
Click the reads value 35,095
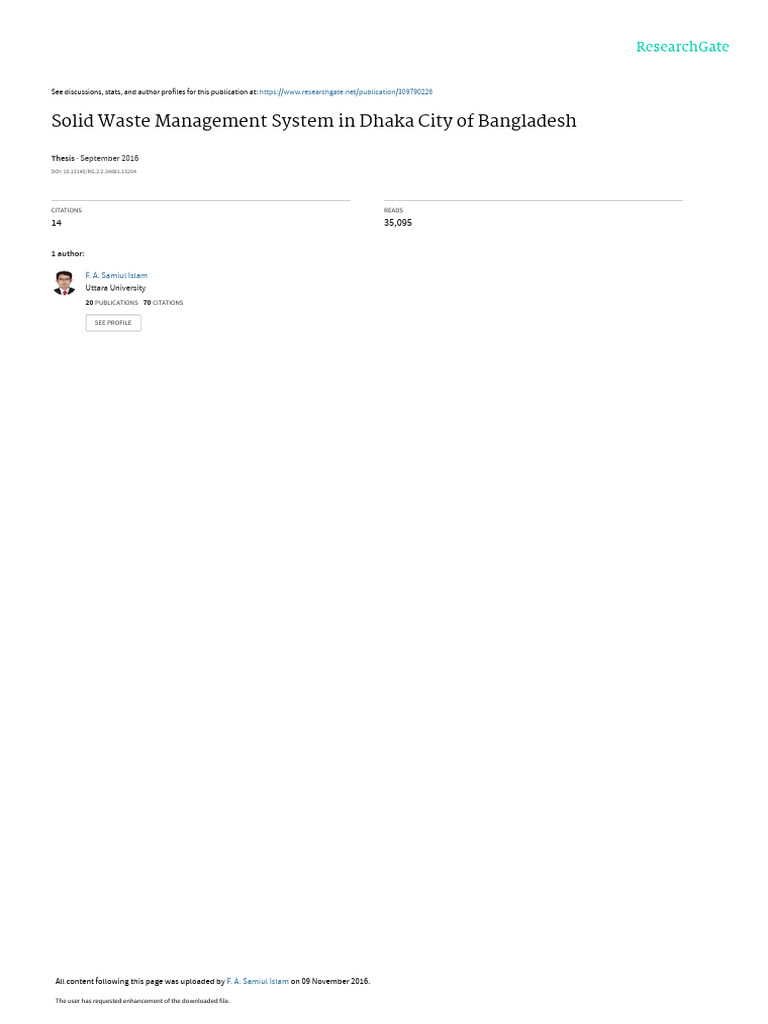(398, 223)
